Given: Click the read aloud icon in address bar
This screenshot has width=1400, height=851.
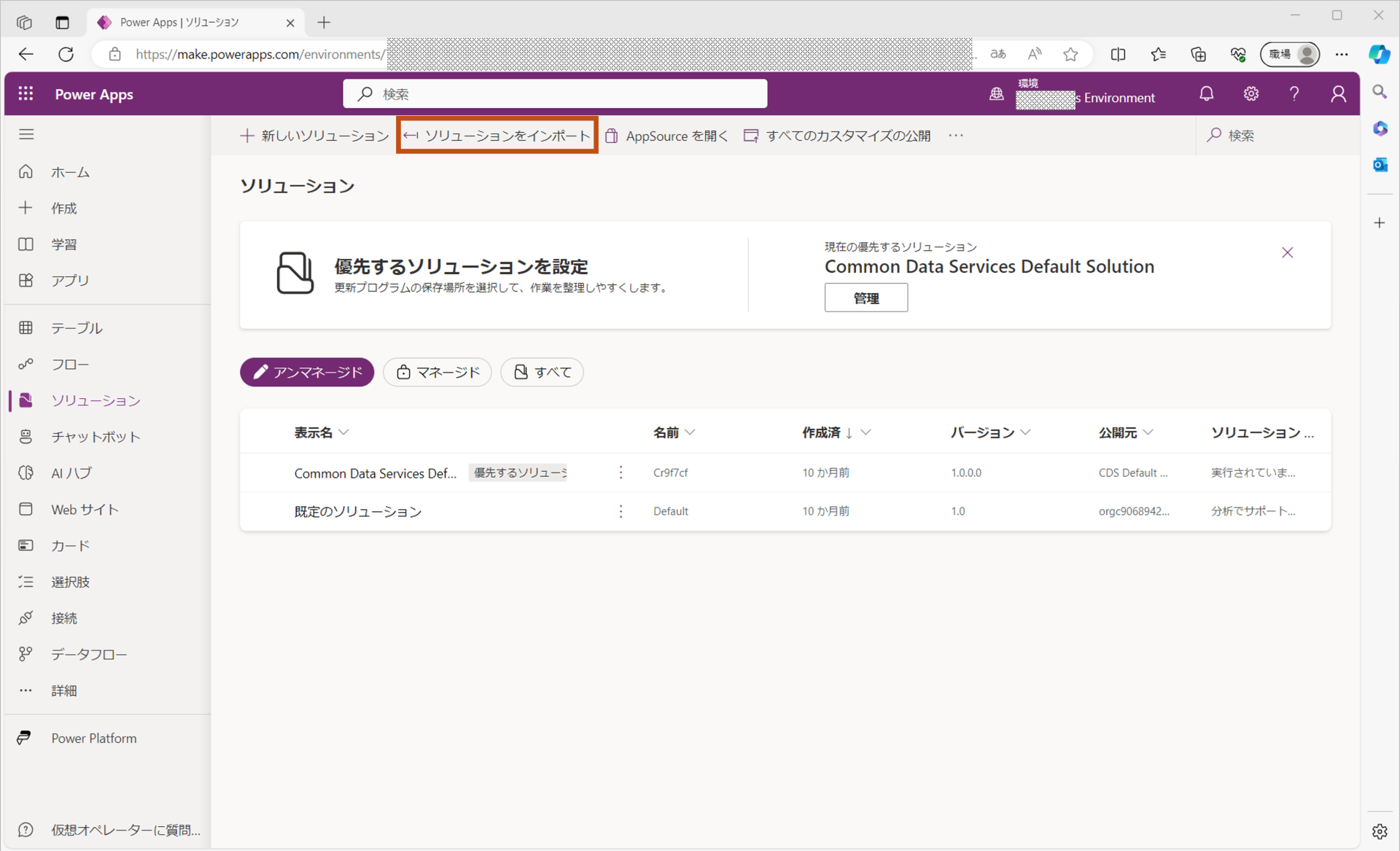Looking at the screenshot, I should 1035,54.
